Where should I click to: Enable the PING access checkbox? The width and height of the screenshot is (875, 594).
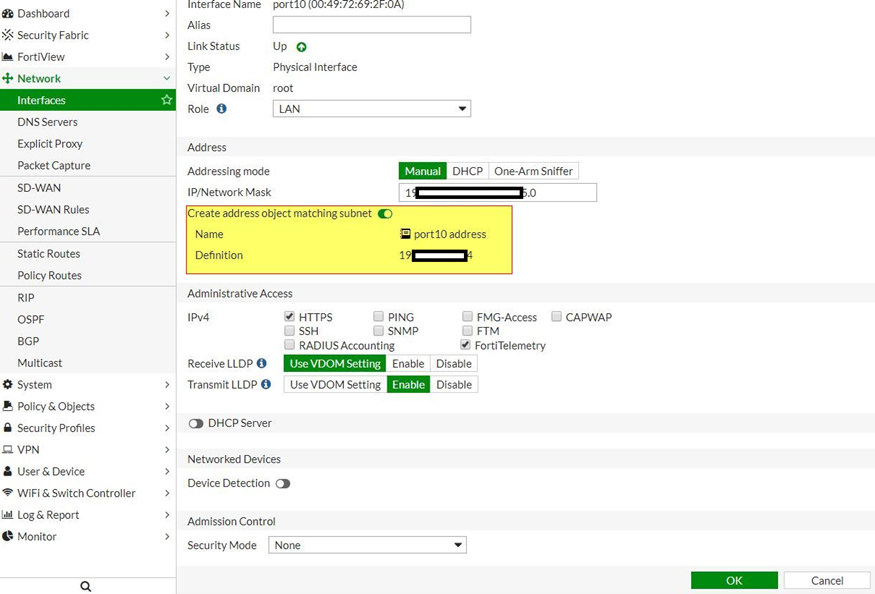(378, 317)
